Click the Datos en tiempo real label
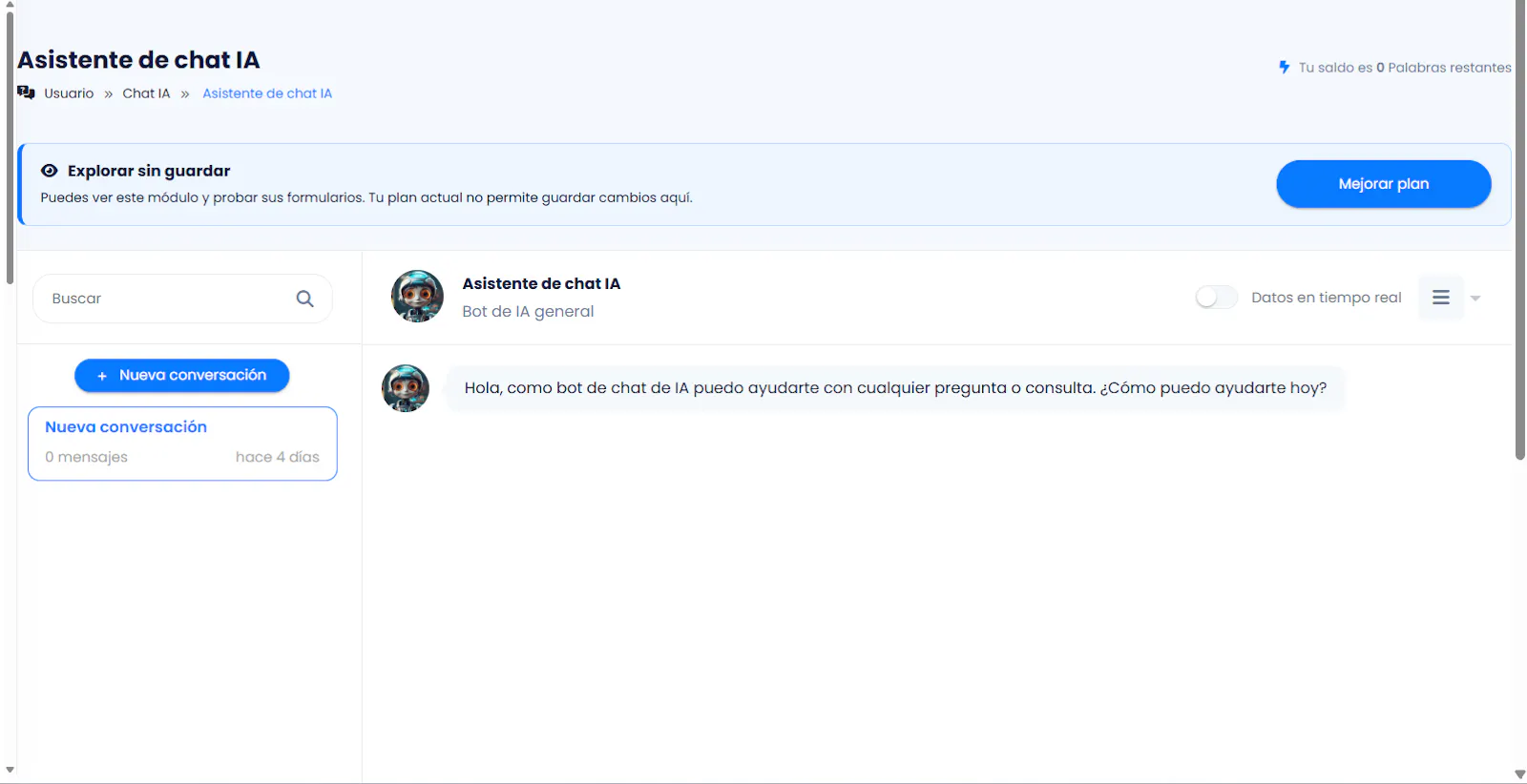This screenshot has height=784, width=1527. (1327, 298)
